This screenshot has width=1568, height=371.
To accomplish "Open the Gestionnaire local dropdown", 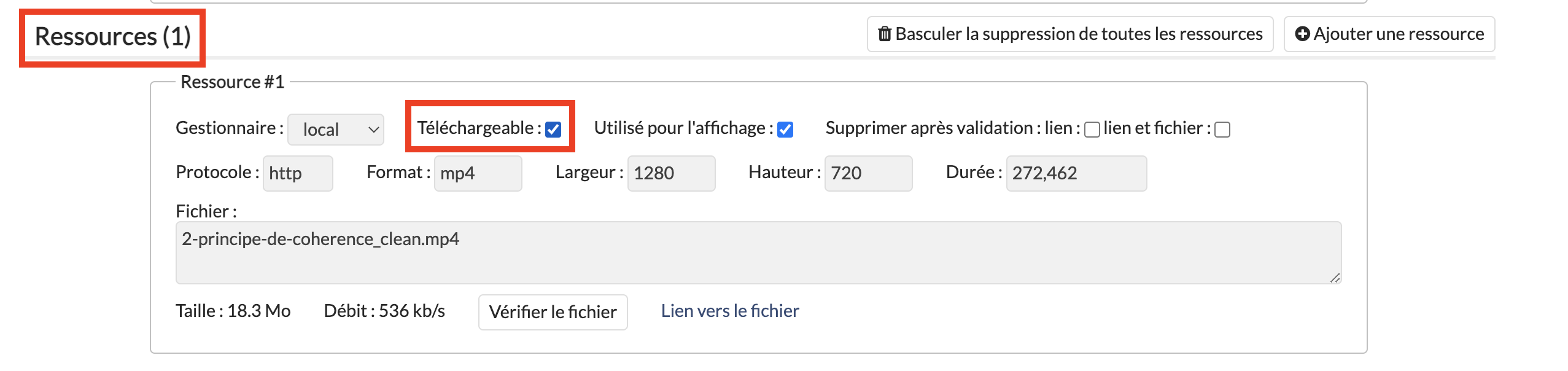I will 336,130.
